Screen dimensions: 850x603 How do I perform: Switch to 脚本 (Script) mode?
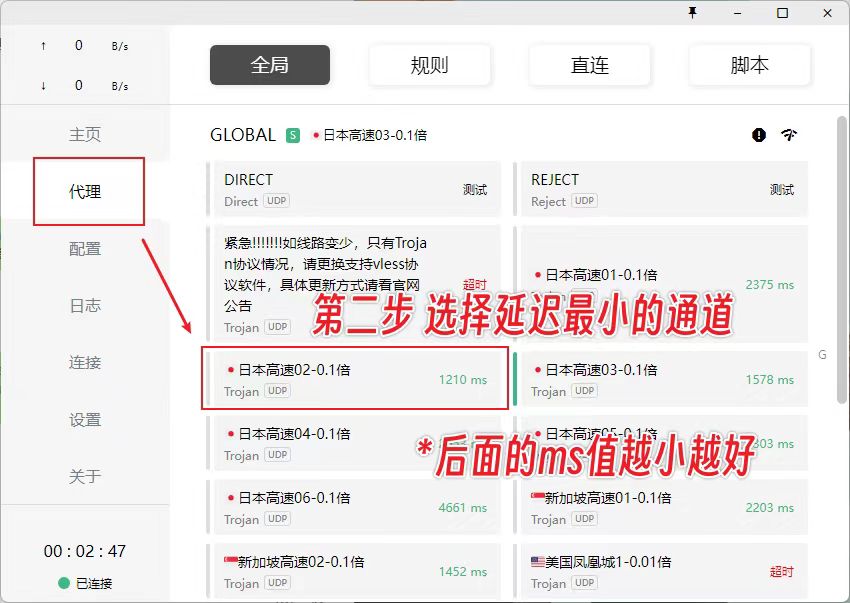pyautogui.click(x=749, y=65)
